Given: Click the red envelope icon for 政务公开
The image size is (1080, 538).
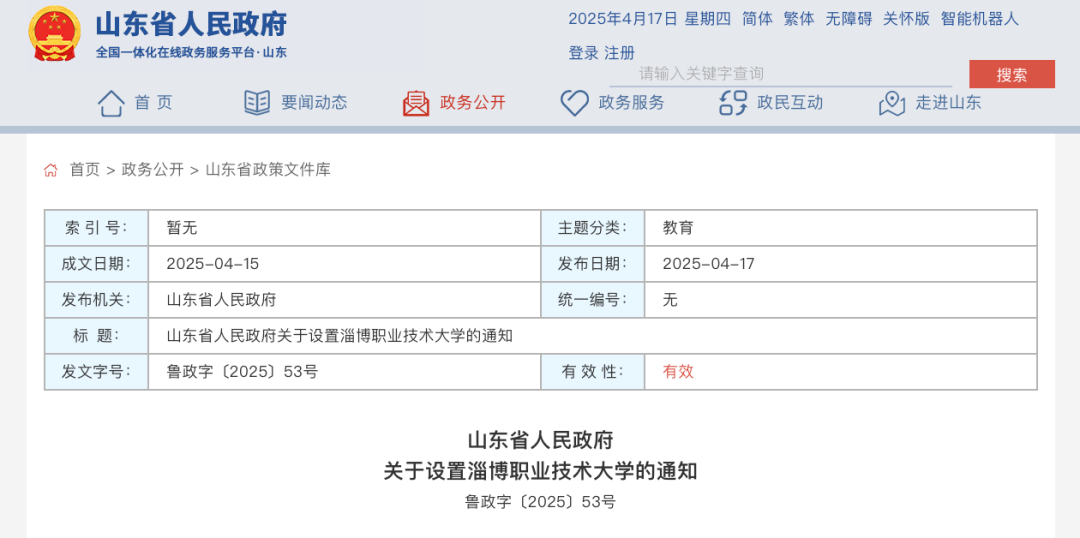Looking at the screenshot, I should [416, 103].
